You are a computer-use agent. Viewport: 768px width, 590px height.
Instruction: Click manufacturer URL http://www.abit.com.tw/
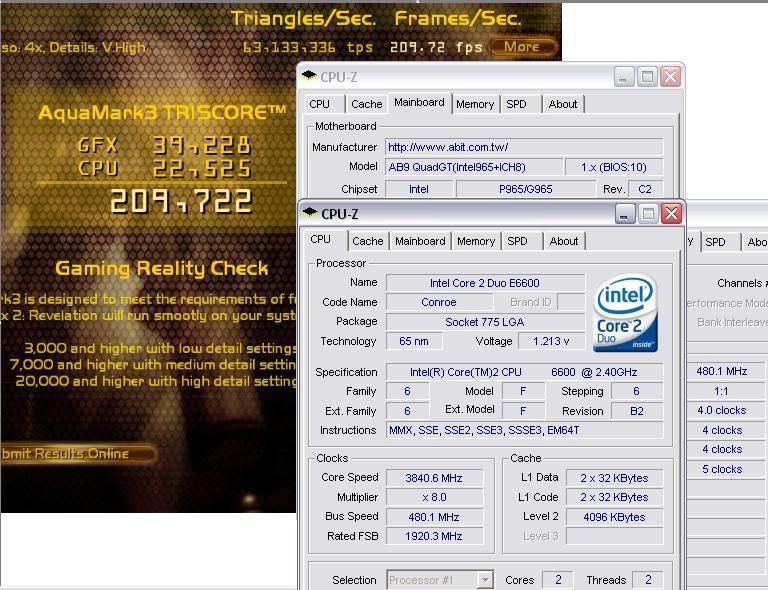[524, 147]
